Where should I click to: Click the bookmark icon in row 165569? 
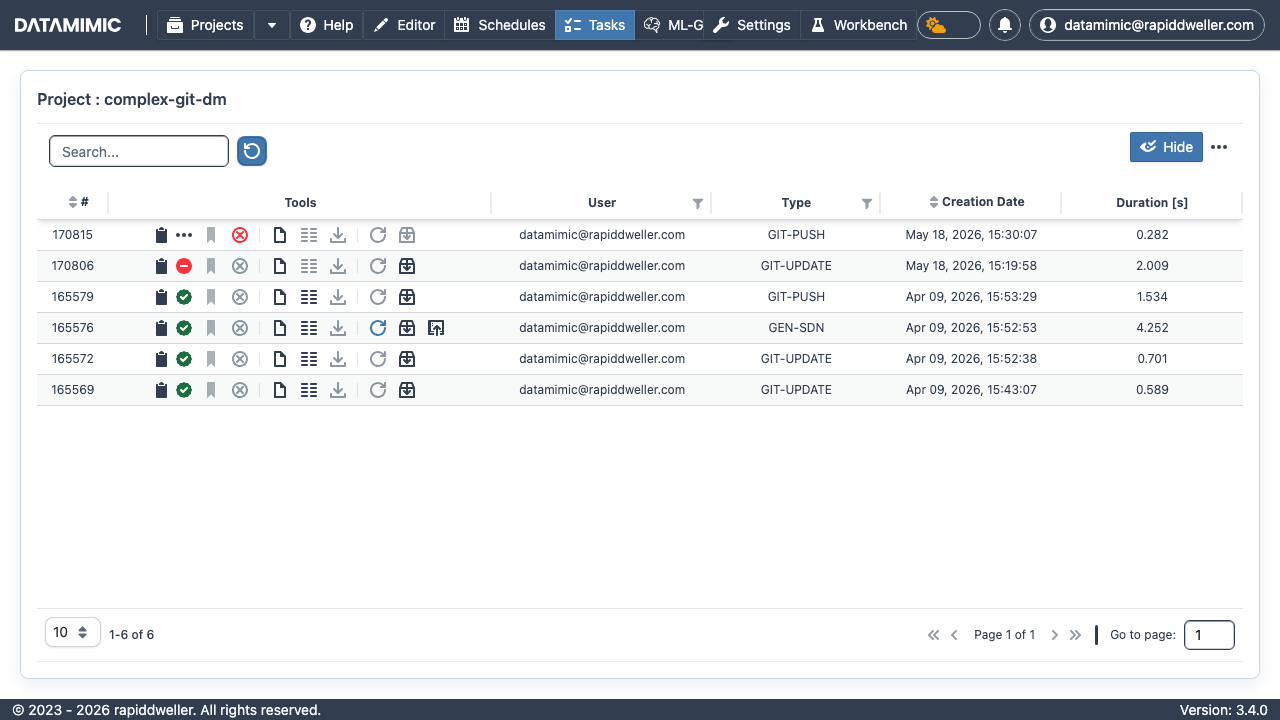pyautogui.click(x=211, y=390)
